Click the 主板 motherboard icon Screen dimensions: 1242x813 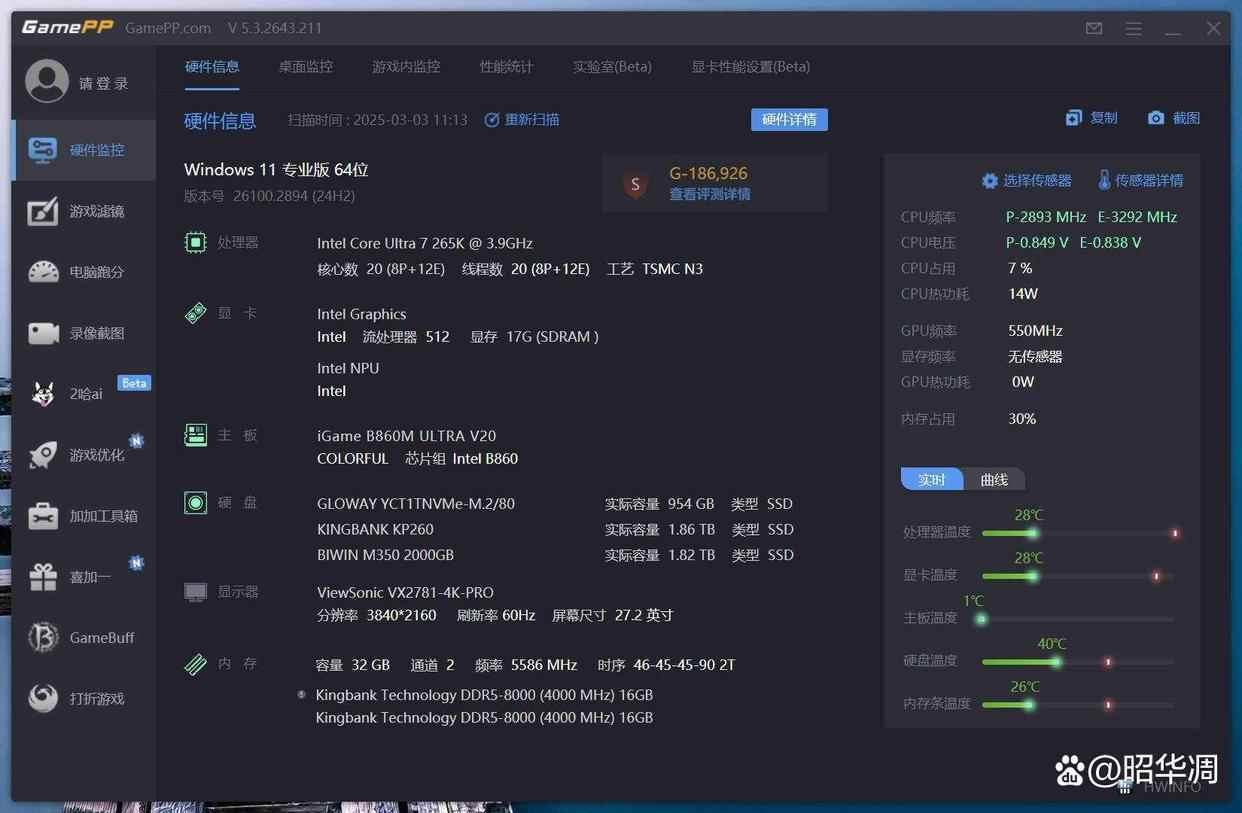click(196, 435)
